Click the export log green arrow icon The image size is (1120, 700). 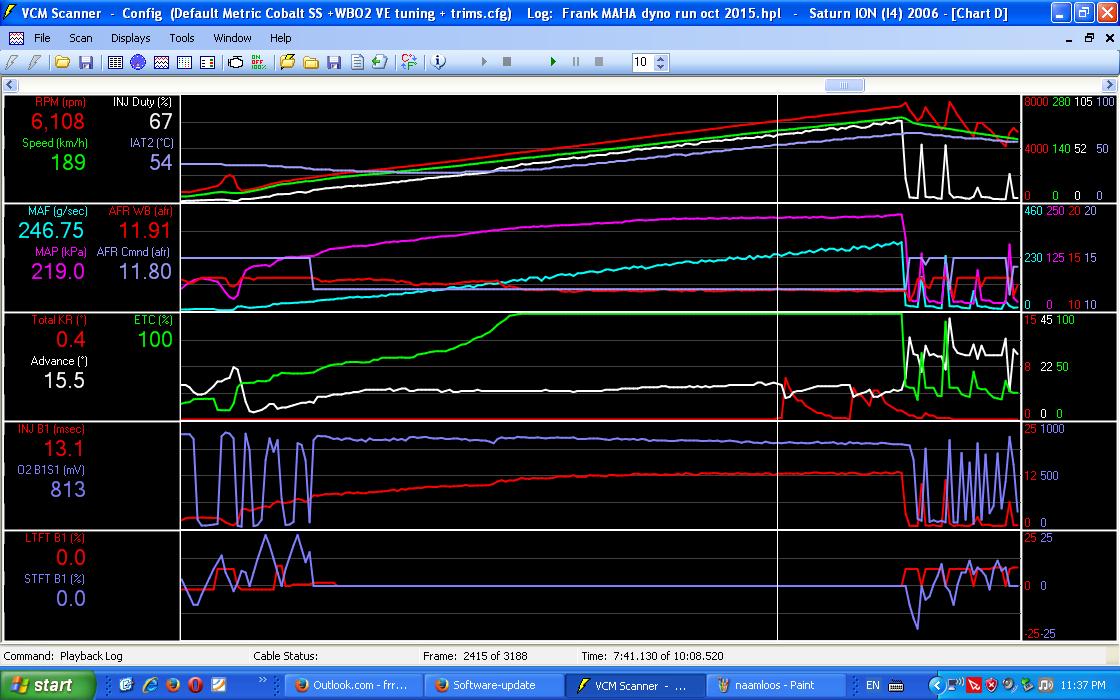[379, 62]
